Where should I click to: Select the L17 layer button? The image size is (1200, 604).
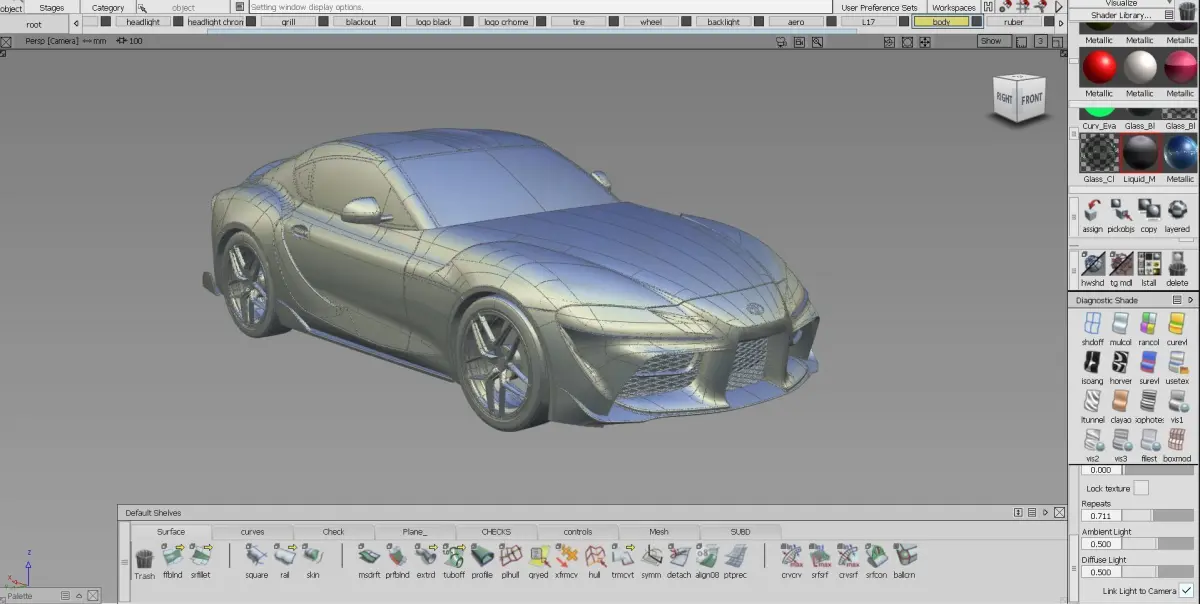868,22
